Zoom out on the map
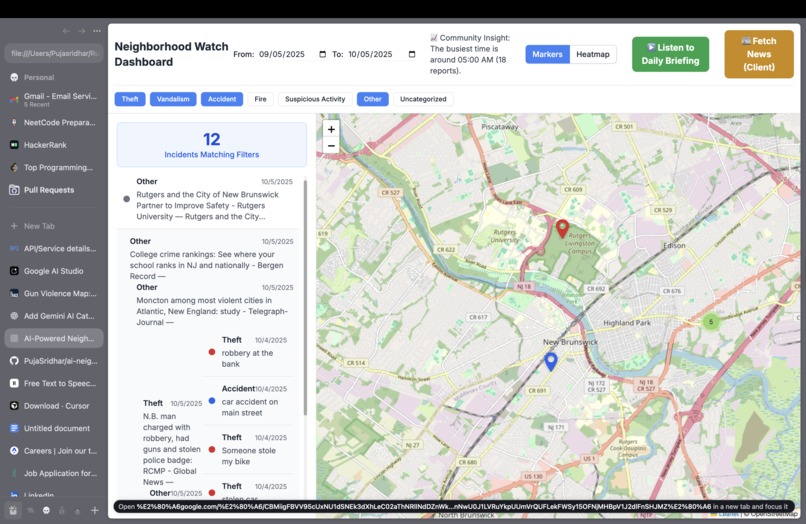This screenshot has width=806, height=524. tap(331, 146)
